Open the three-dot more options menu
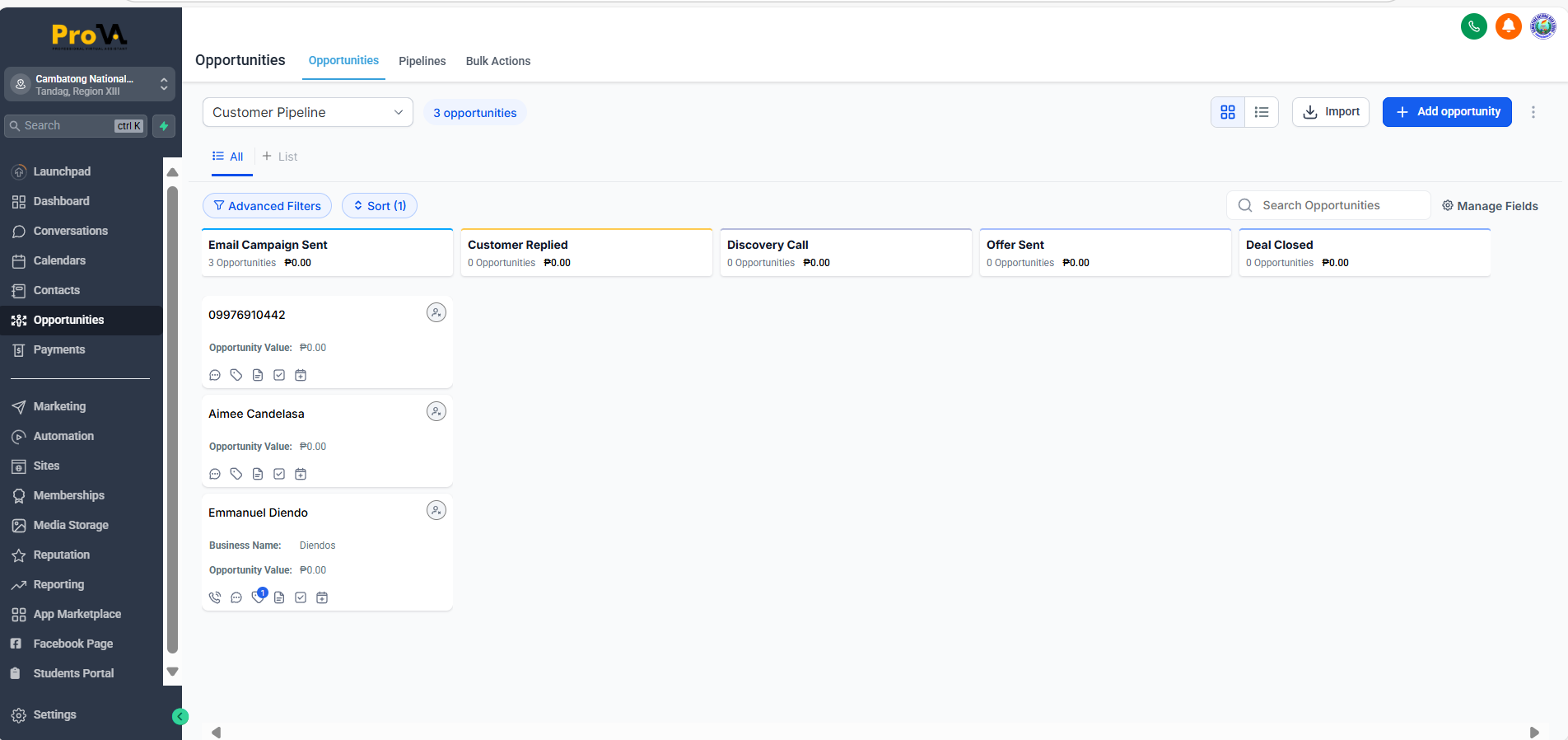Image resolution: width=1568 pixels, height=740 pixels. [x=1533, y=112]
